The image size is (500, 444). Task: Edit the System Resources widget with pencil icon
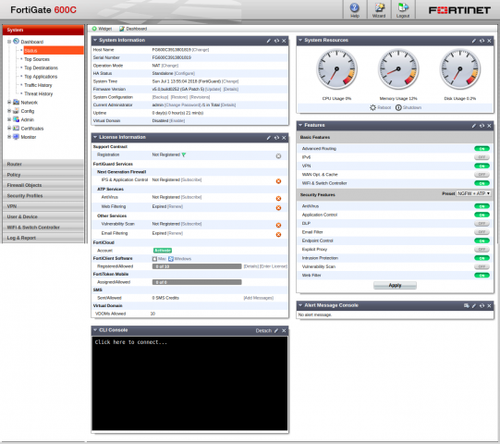(x=474, y=41)
